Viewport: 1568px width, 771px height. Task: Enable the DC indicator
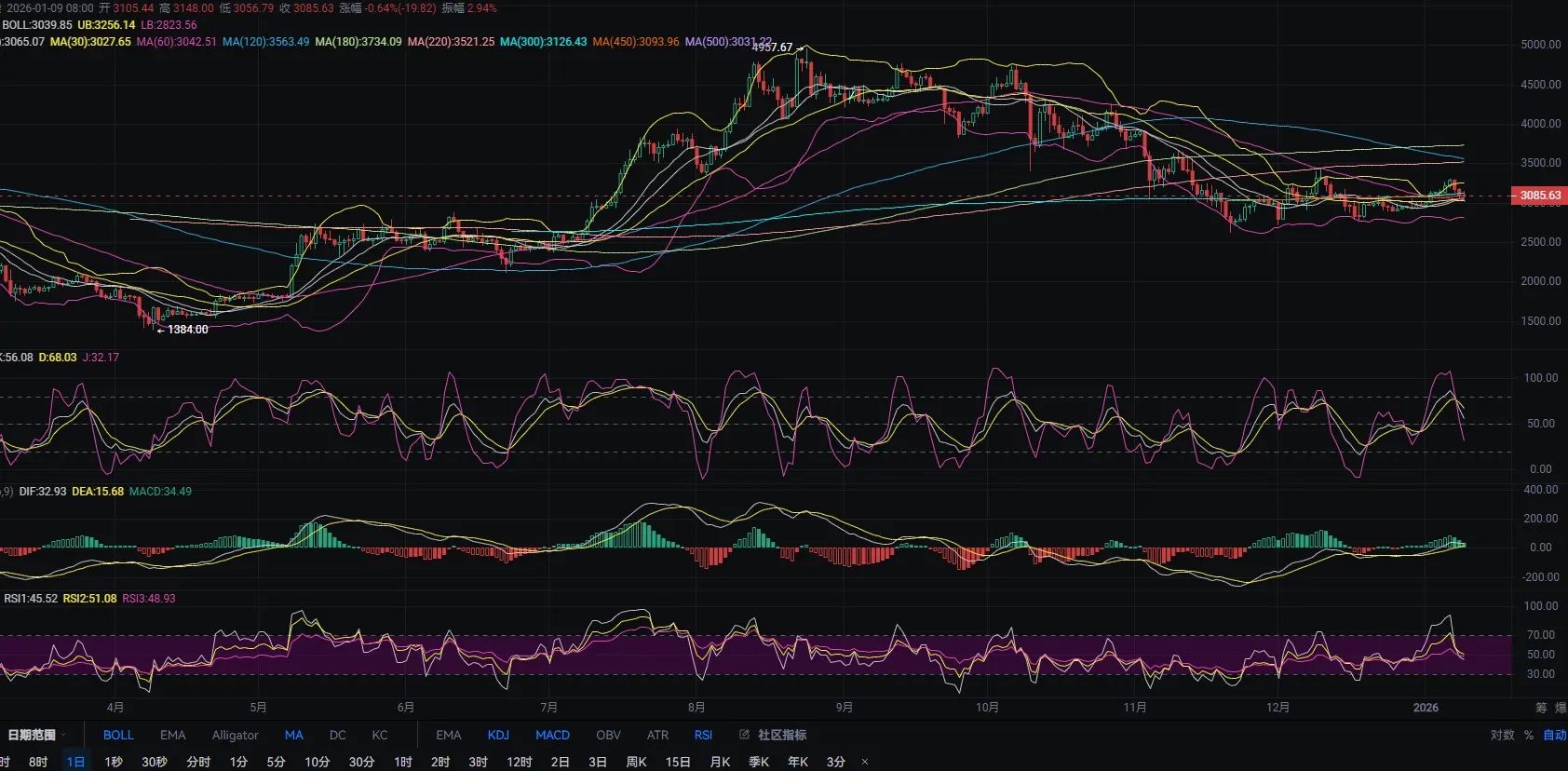(337, 735)
